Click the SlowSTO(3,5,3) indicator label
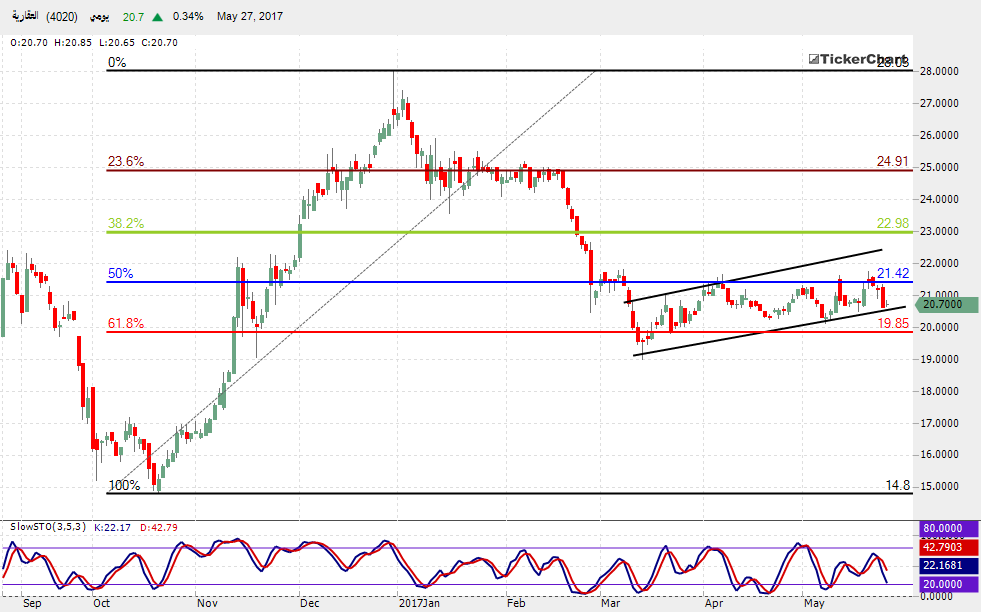This screenshot has height=612, width=981. point(47,526)
